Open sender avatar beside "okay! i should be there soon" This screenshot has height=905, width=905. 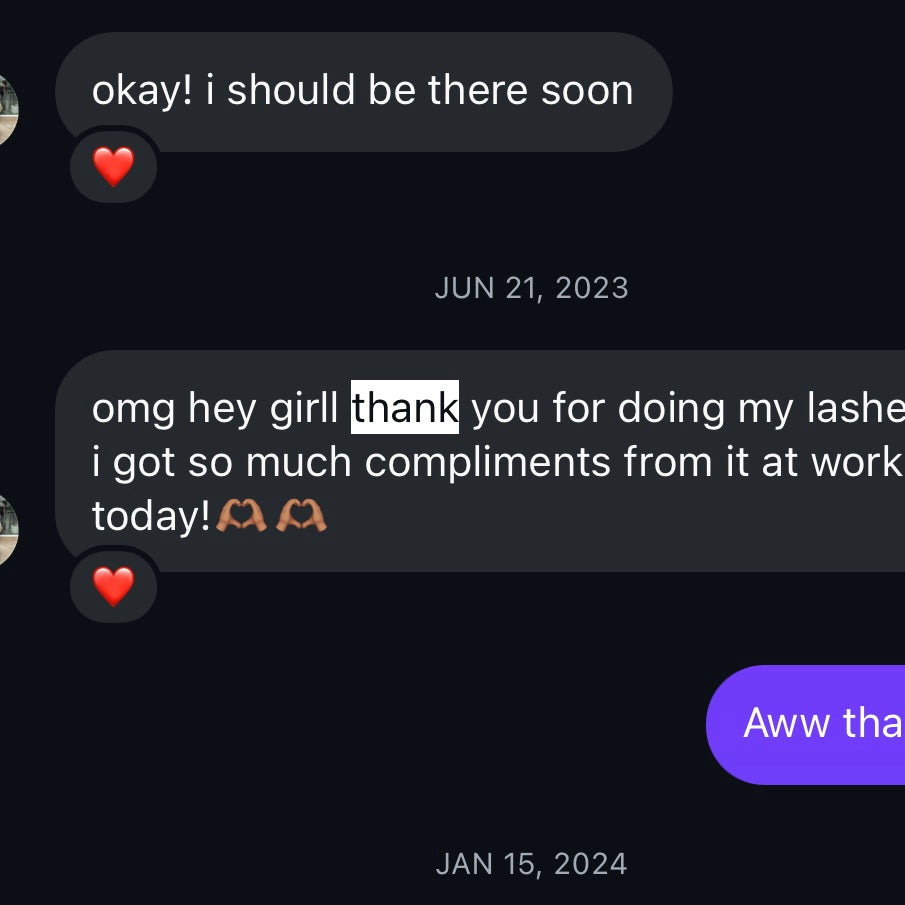pyautogui.click(x=8, y=110)
